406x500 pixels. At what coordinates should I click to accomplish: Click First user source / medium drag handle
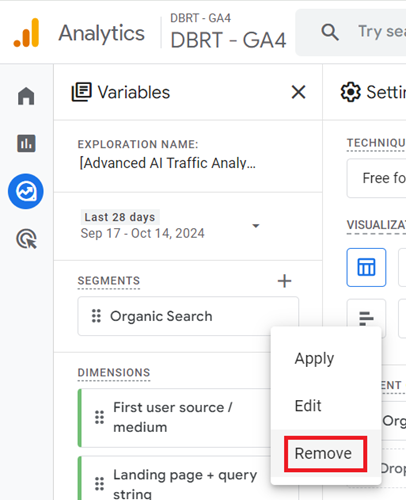pyautogui.click(x=99, y=417)
